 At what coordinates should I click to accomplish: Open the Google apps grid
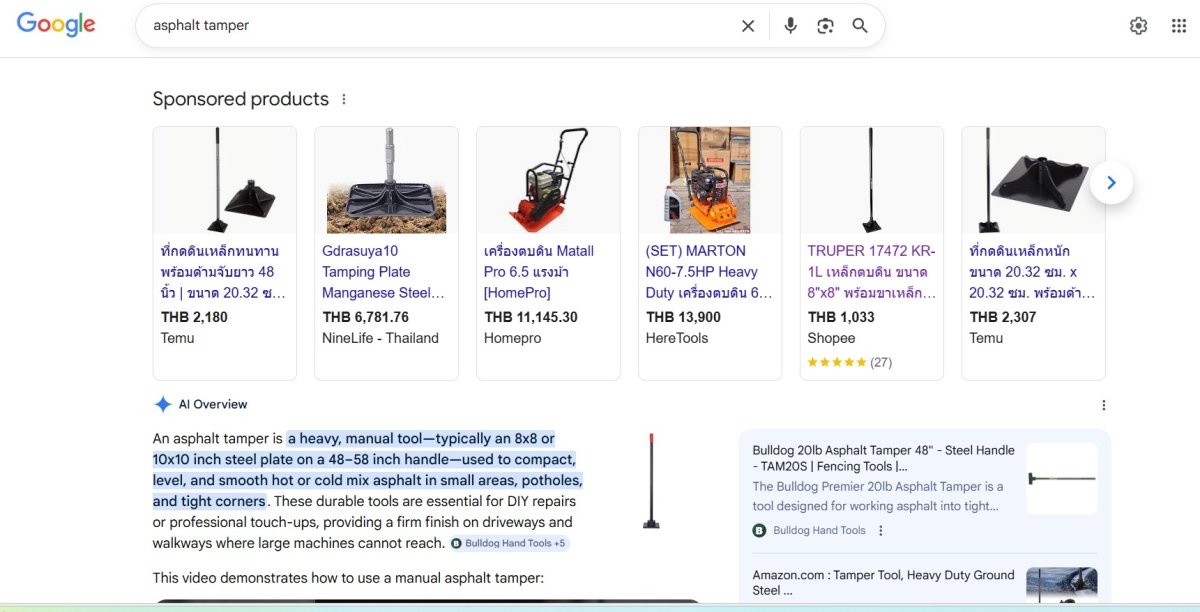point(1179,26)
